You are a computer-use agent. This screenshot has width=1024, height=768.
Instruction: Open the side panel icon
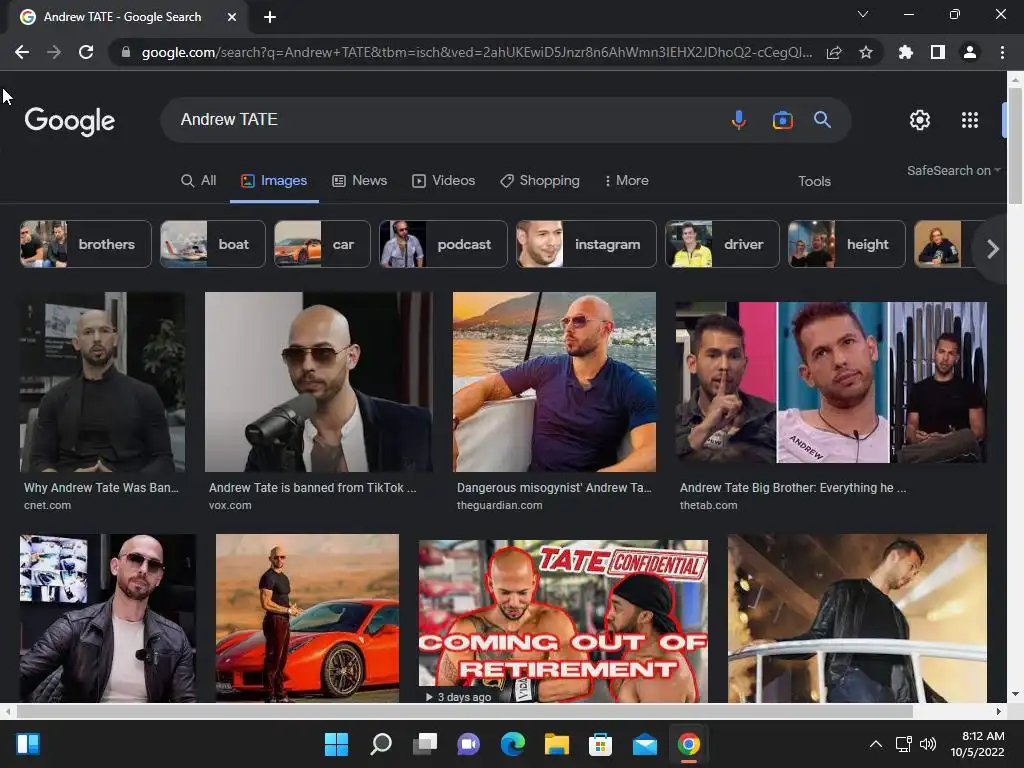938,52
